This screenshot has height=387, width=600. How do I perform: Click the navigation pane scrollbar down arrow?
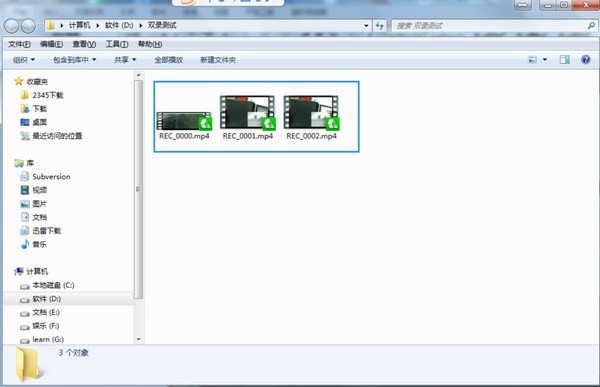(139, 339)
